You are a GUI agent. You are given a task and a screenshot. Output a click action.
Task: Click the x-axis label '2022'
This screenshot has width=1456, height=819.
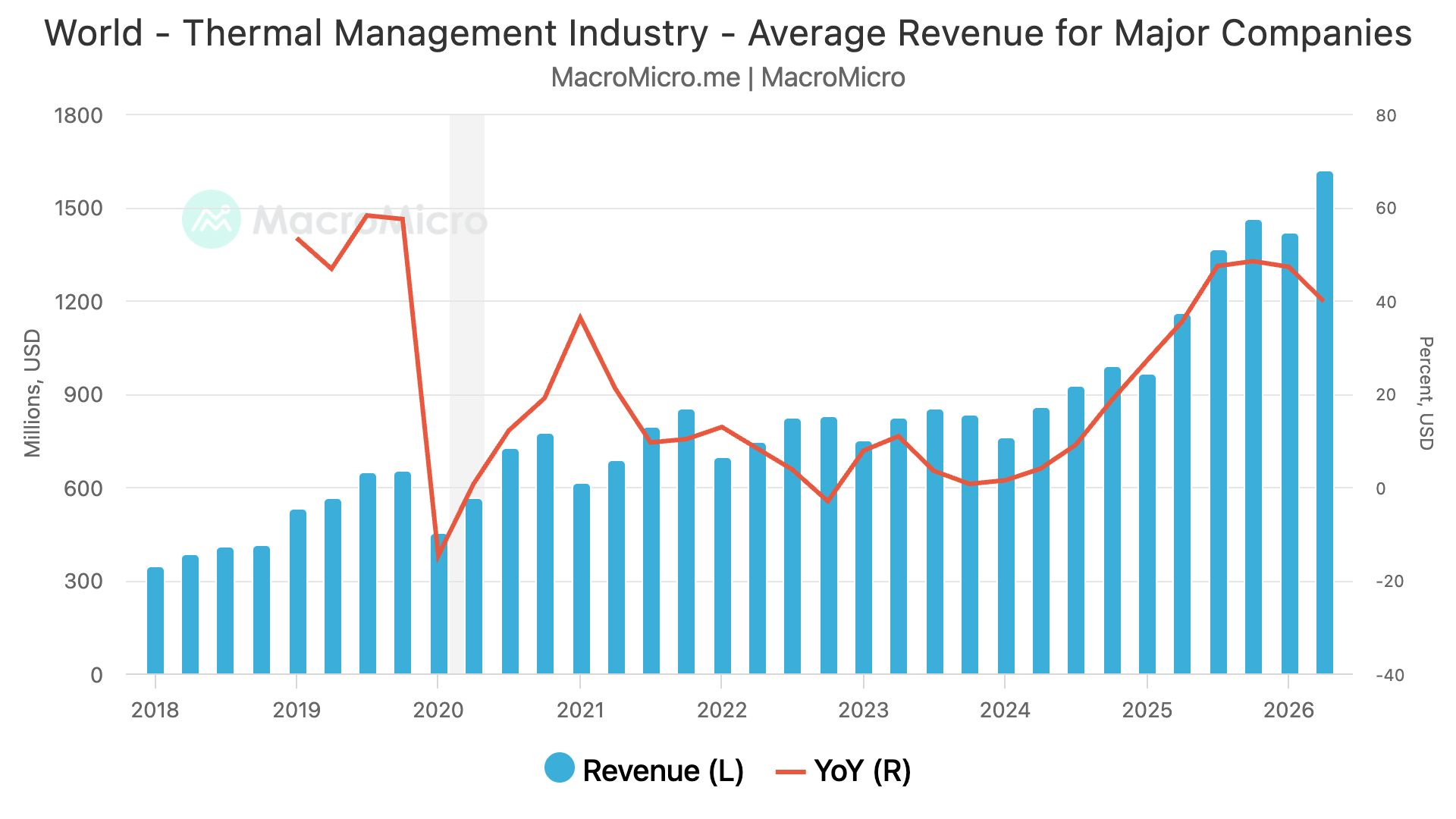point(722,711)
